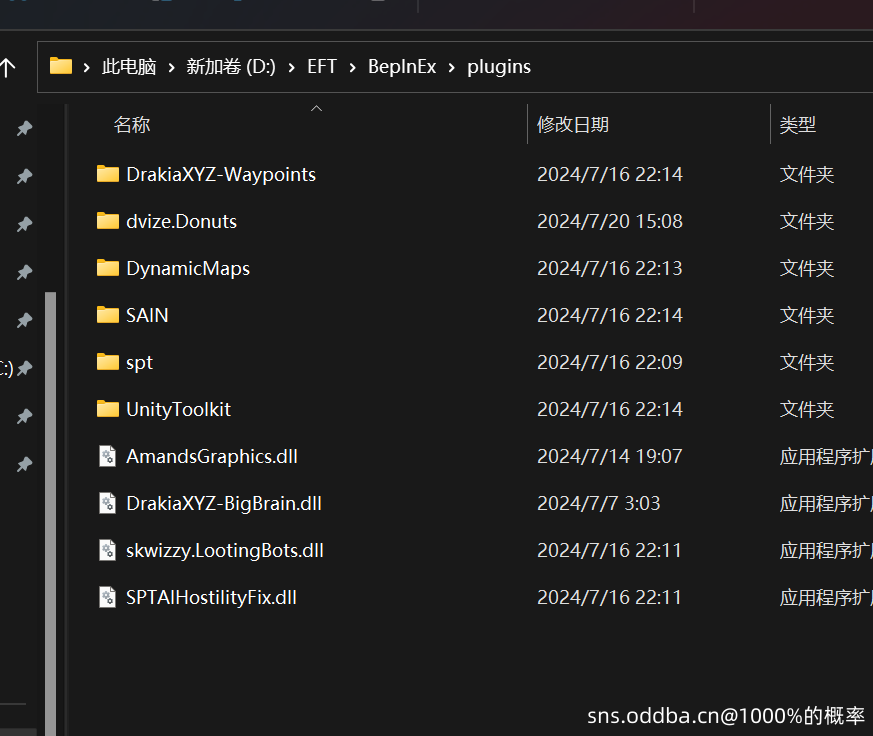Go up one folder level arrow
This screenshot has height=736, width=873.
[7, 67]
